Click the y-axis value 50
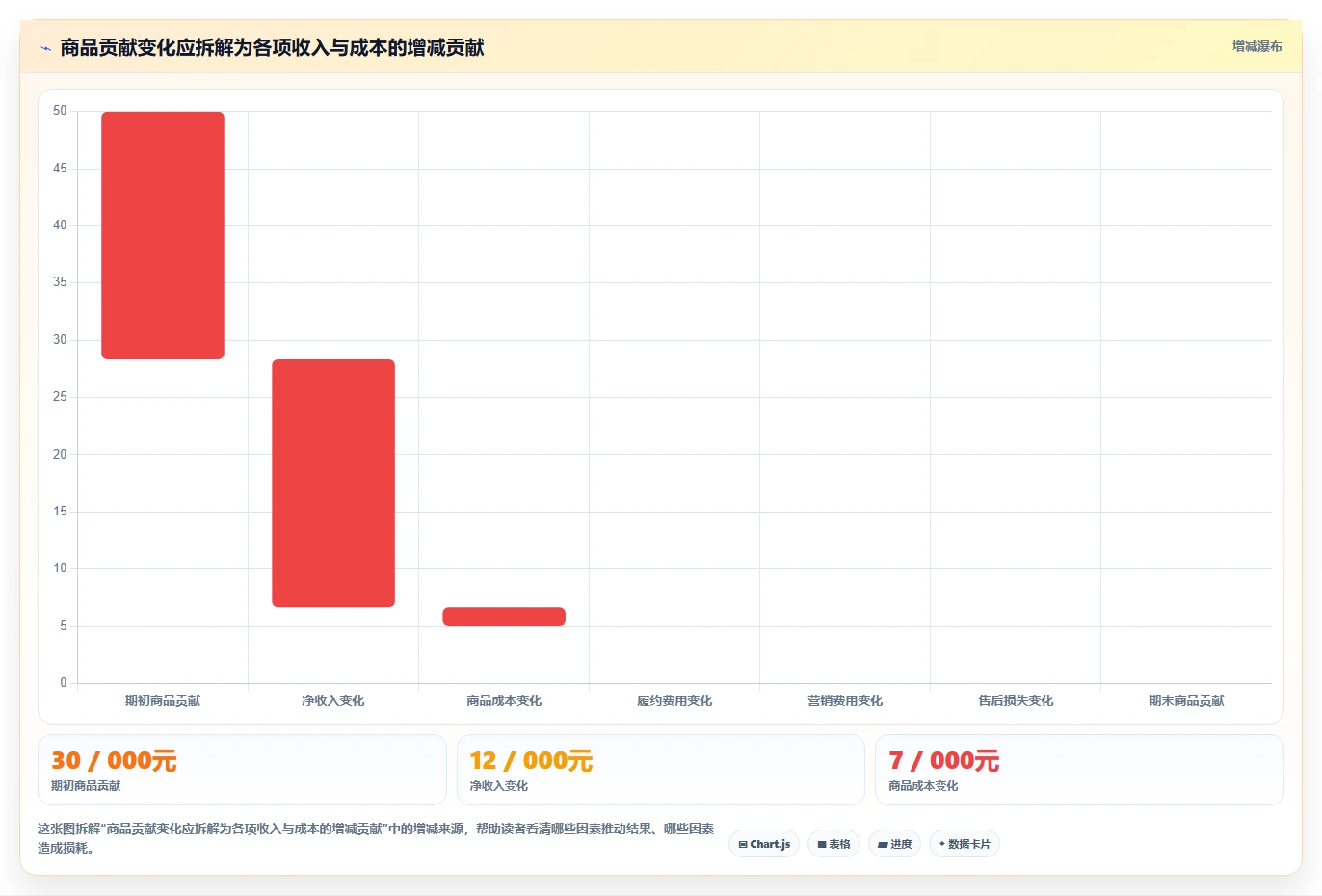This screenshot has height=896, width=1322. tap(60, 111)
